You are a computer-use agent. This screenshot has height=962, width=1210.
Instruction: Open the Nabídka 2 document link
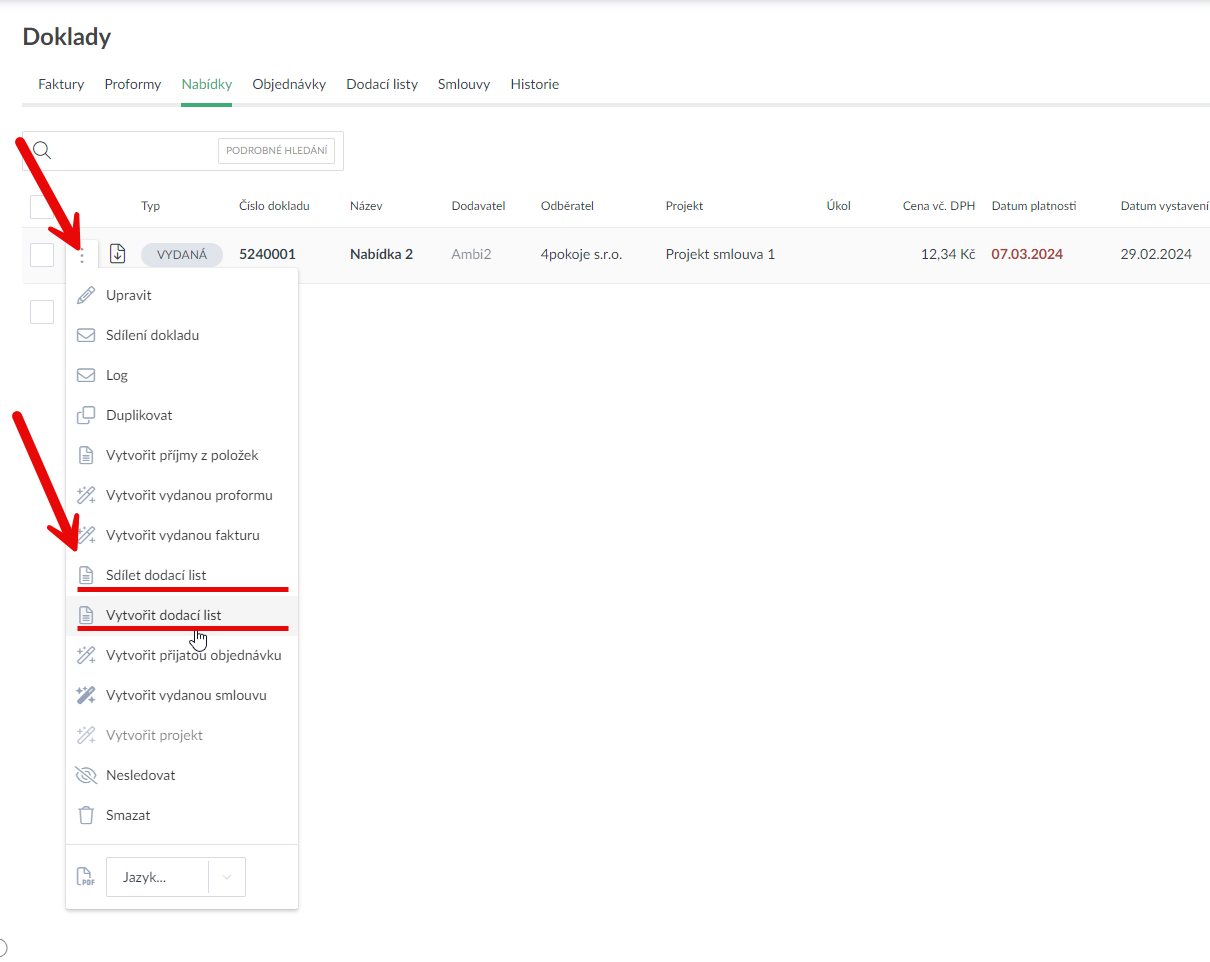[x=381, y=254]
